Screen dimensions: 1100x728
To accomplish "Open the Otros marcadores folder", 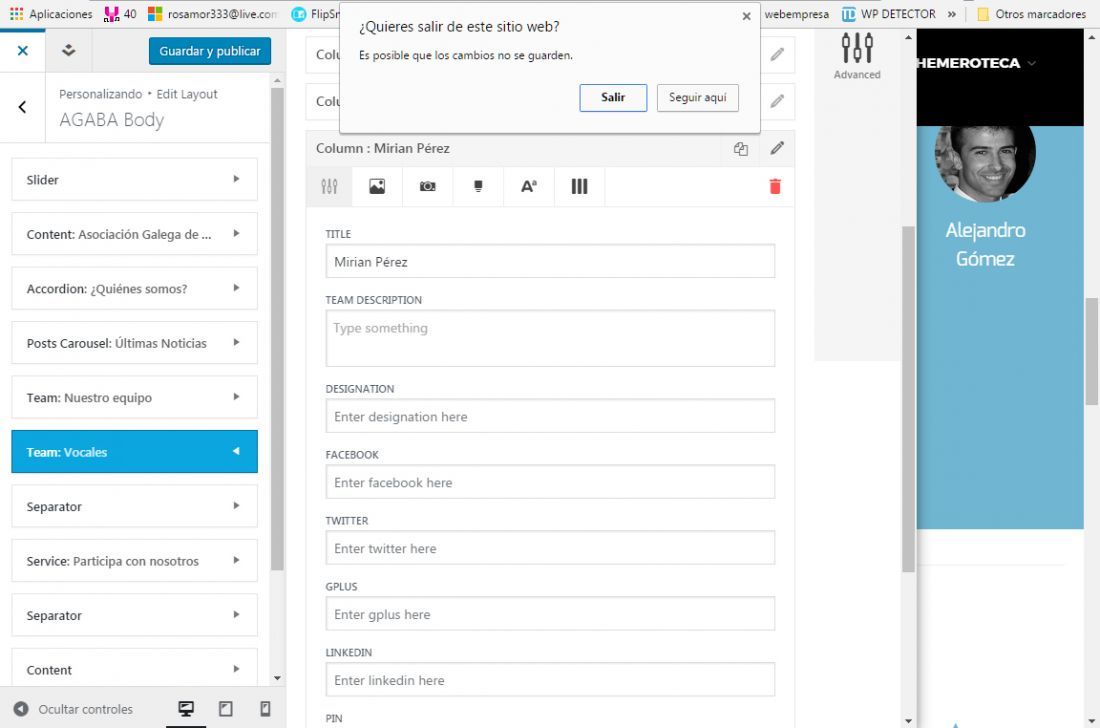I will [x=1031, y=14].
